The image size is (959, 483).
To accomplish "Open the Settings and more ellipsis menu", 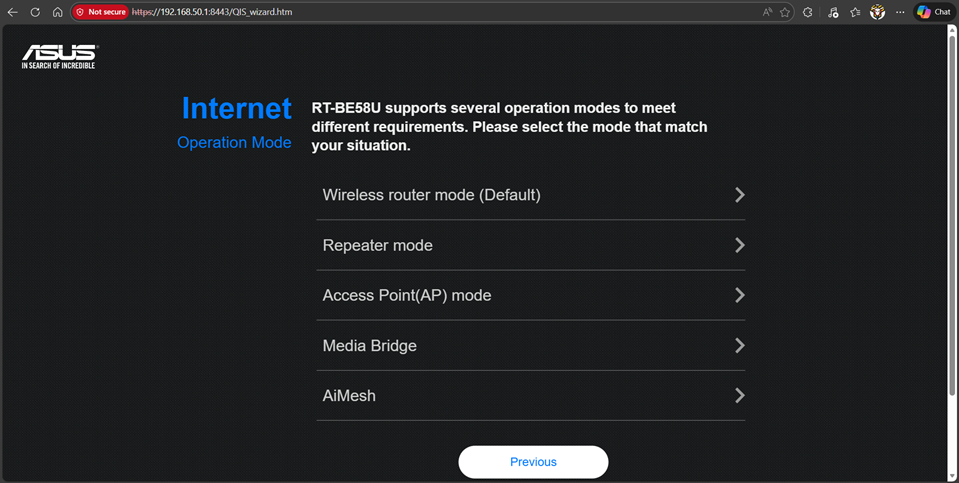I will (900, 12).
